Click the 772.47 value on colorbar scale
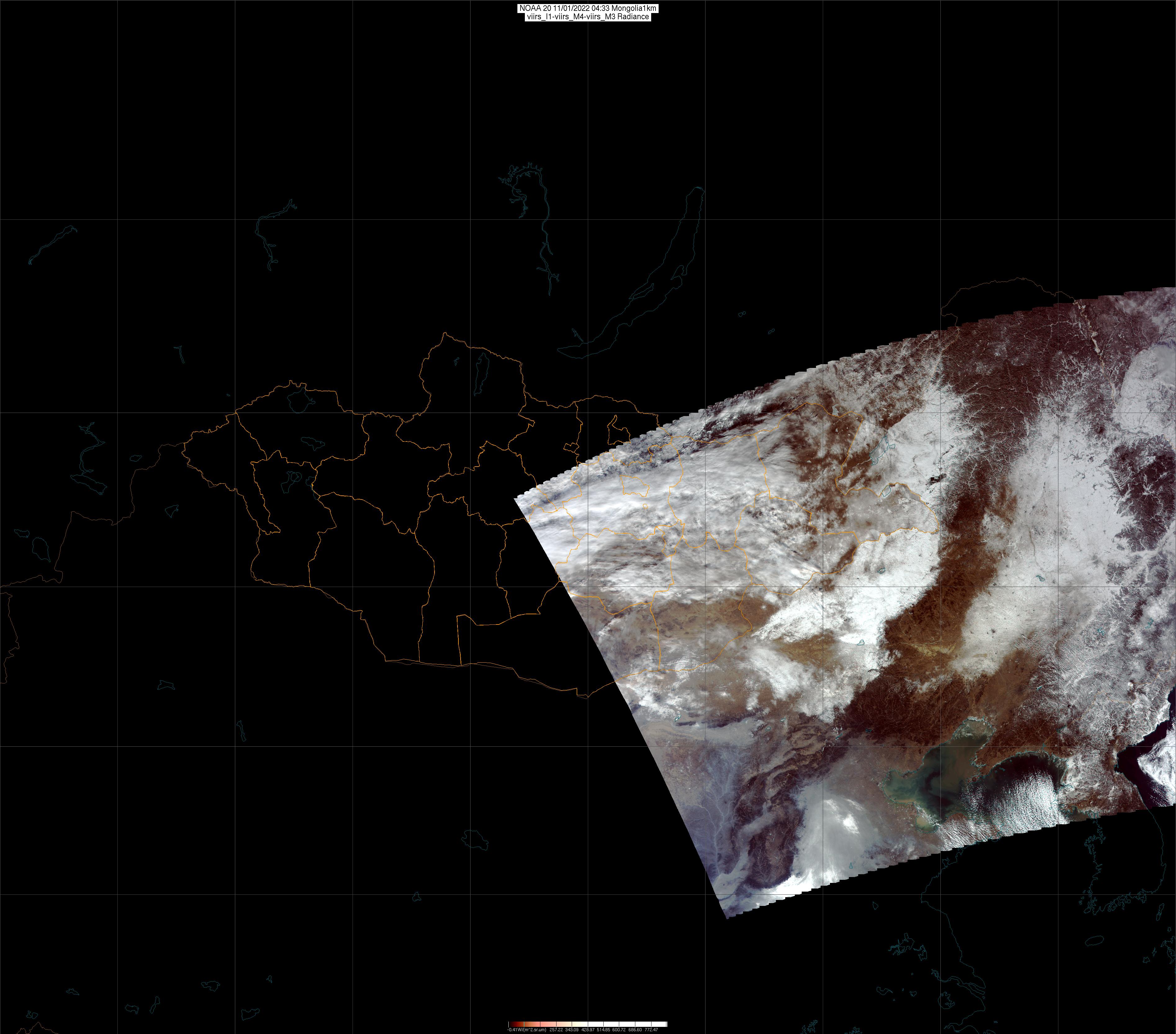Image resolution: width=1176 pixels, height=1034 pixels. tap(651, 1029)
